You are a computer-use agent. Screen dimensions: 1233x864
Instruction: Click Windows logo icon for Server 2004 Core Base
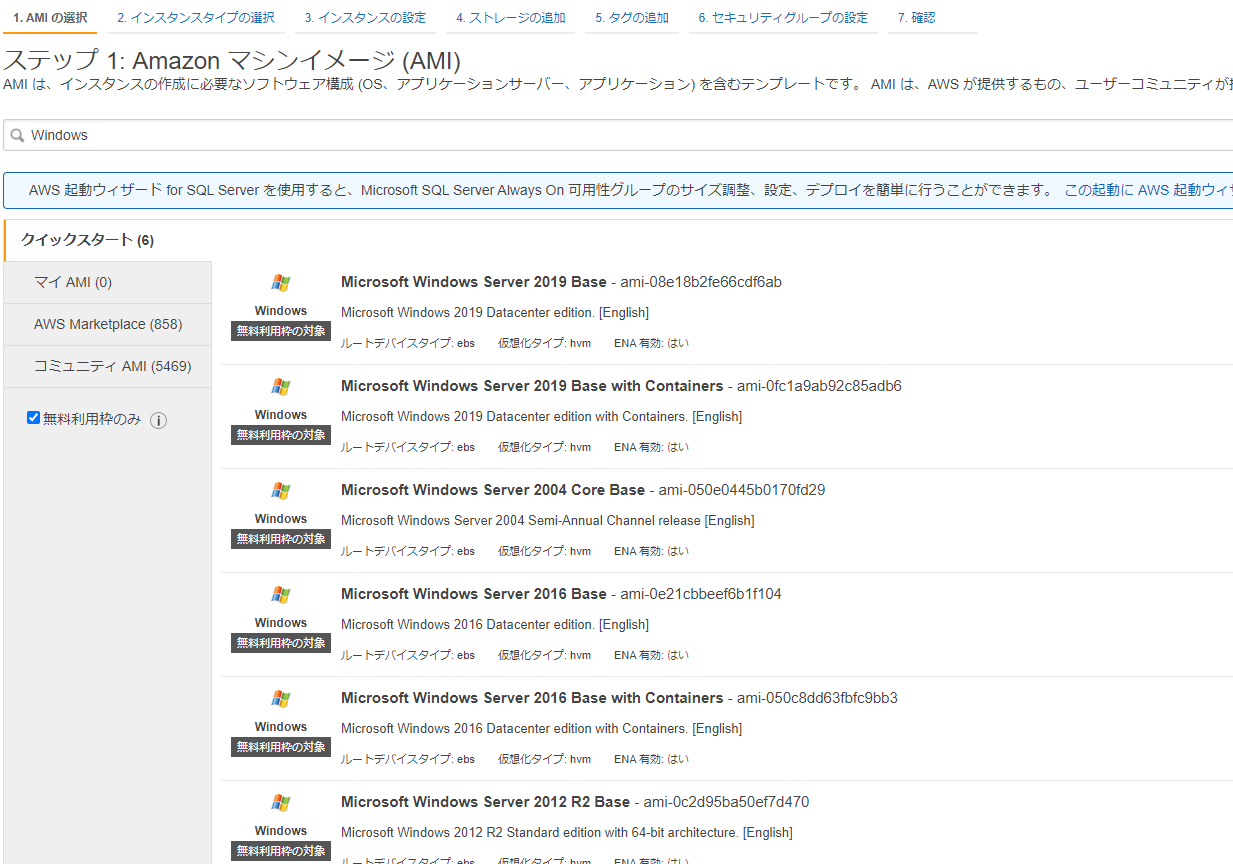click(x=281, y=491)
